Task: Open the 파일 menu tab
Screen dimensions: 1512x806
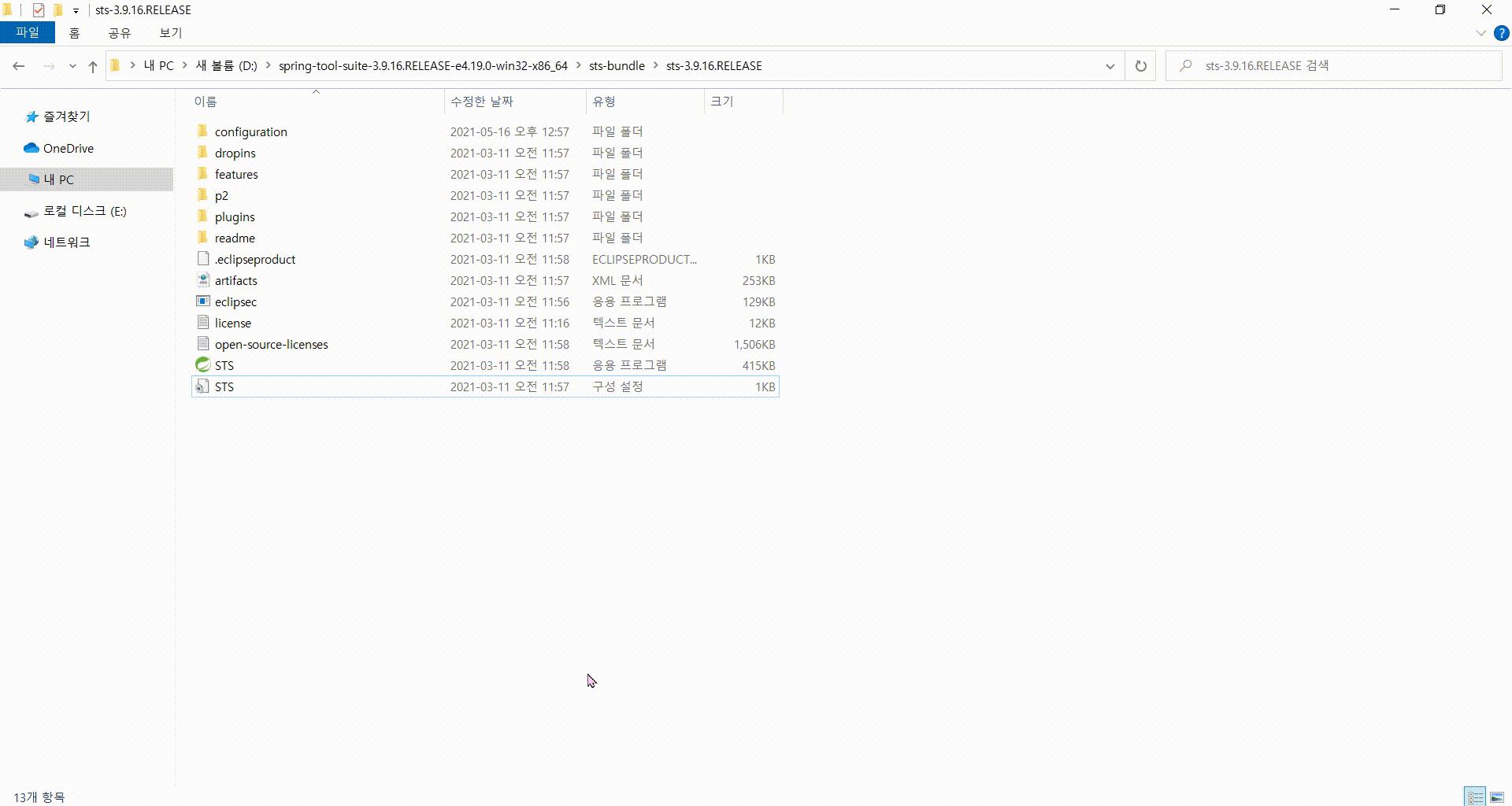Action: 28,32
